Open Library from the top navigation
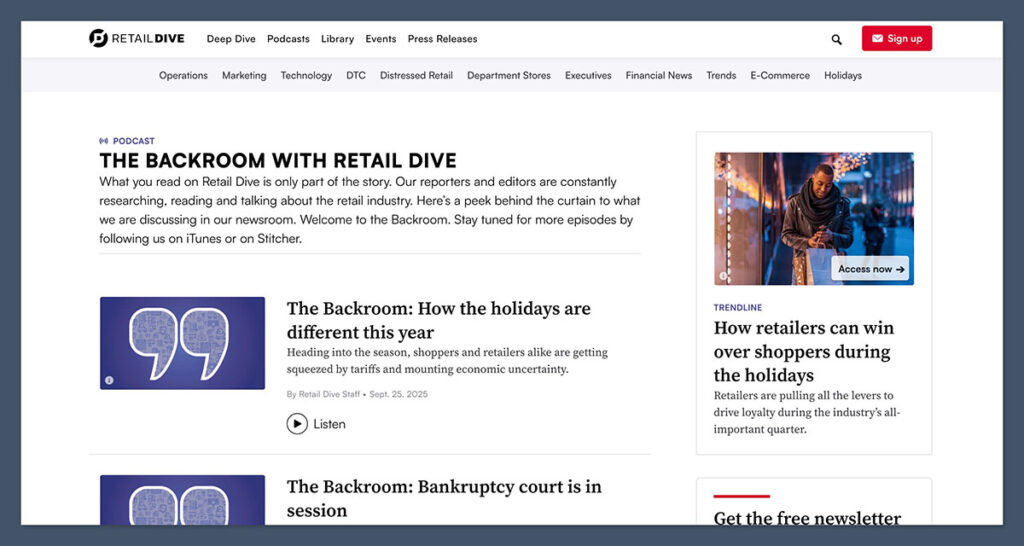This screenshot has width=1024, height=546. point(337,39)
